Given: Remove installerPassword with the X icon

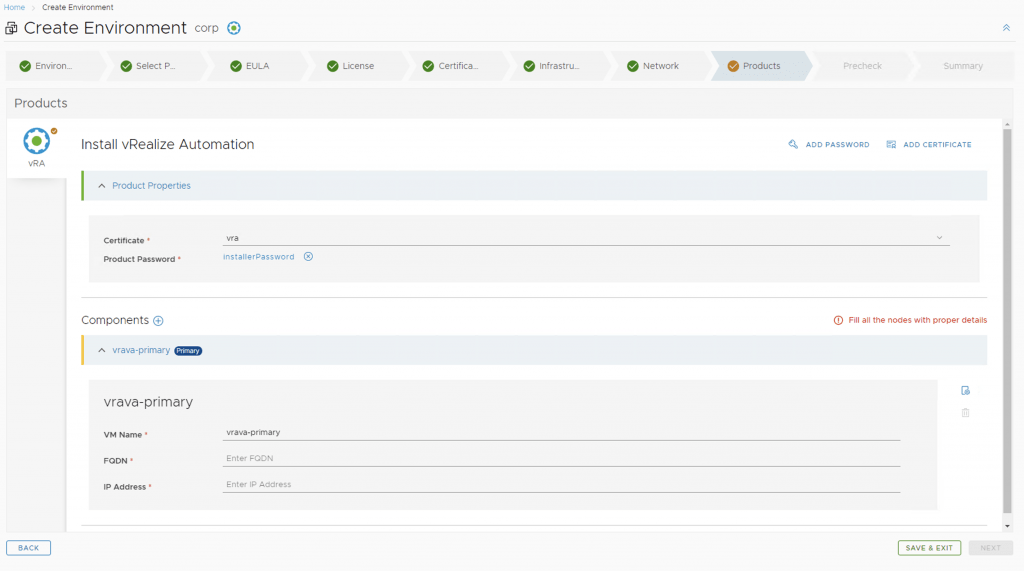Looking at the screenshot, I should pyautogui.click(x=308, y=257).
